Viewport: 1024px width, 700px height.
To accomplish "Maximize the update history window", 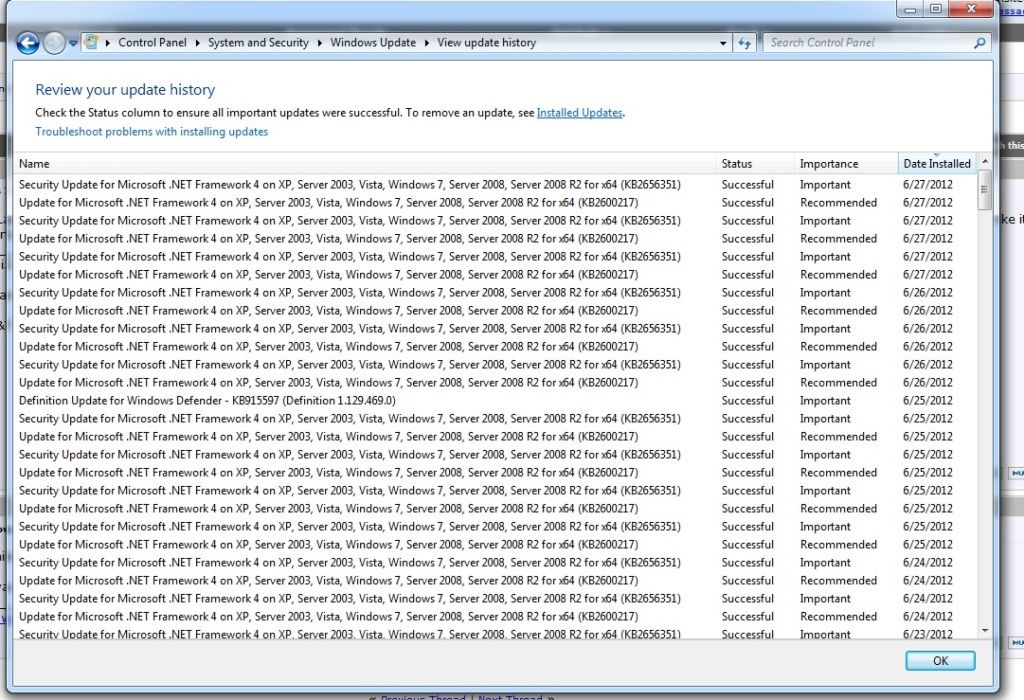I will tap(936, 9).
